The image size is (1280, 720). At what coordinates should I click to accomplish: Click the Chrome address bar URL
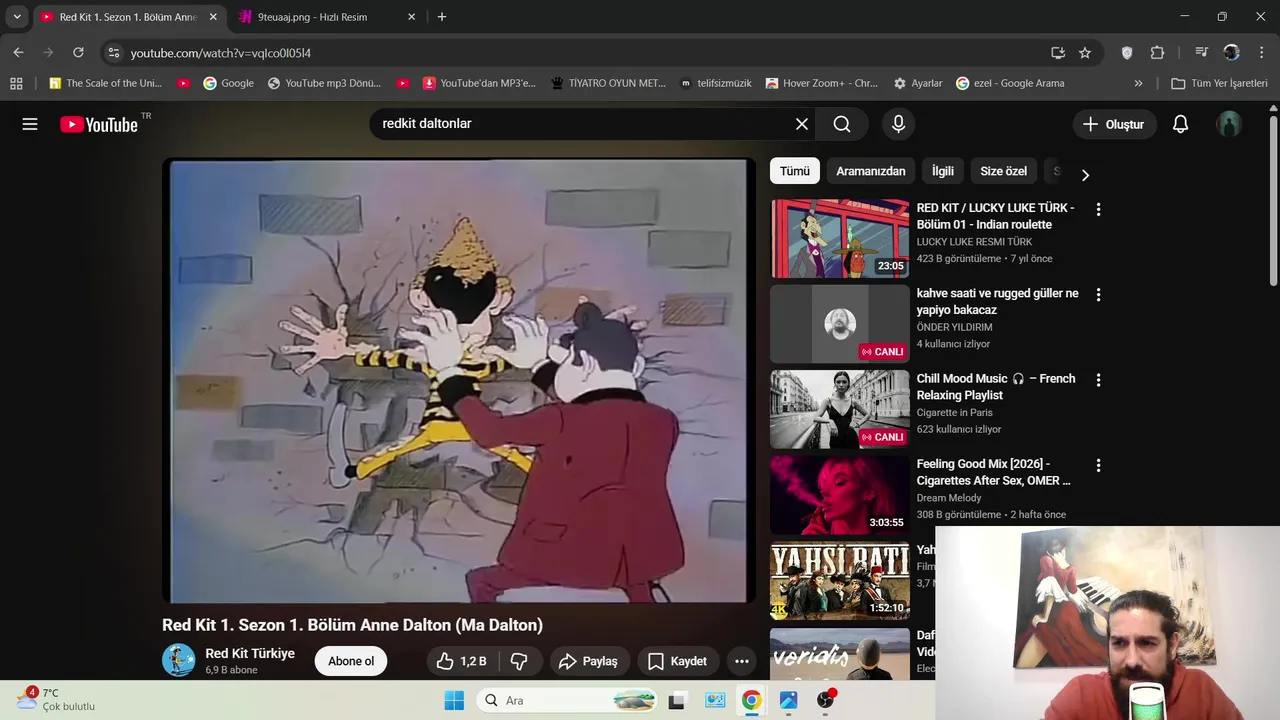(220, 53)
